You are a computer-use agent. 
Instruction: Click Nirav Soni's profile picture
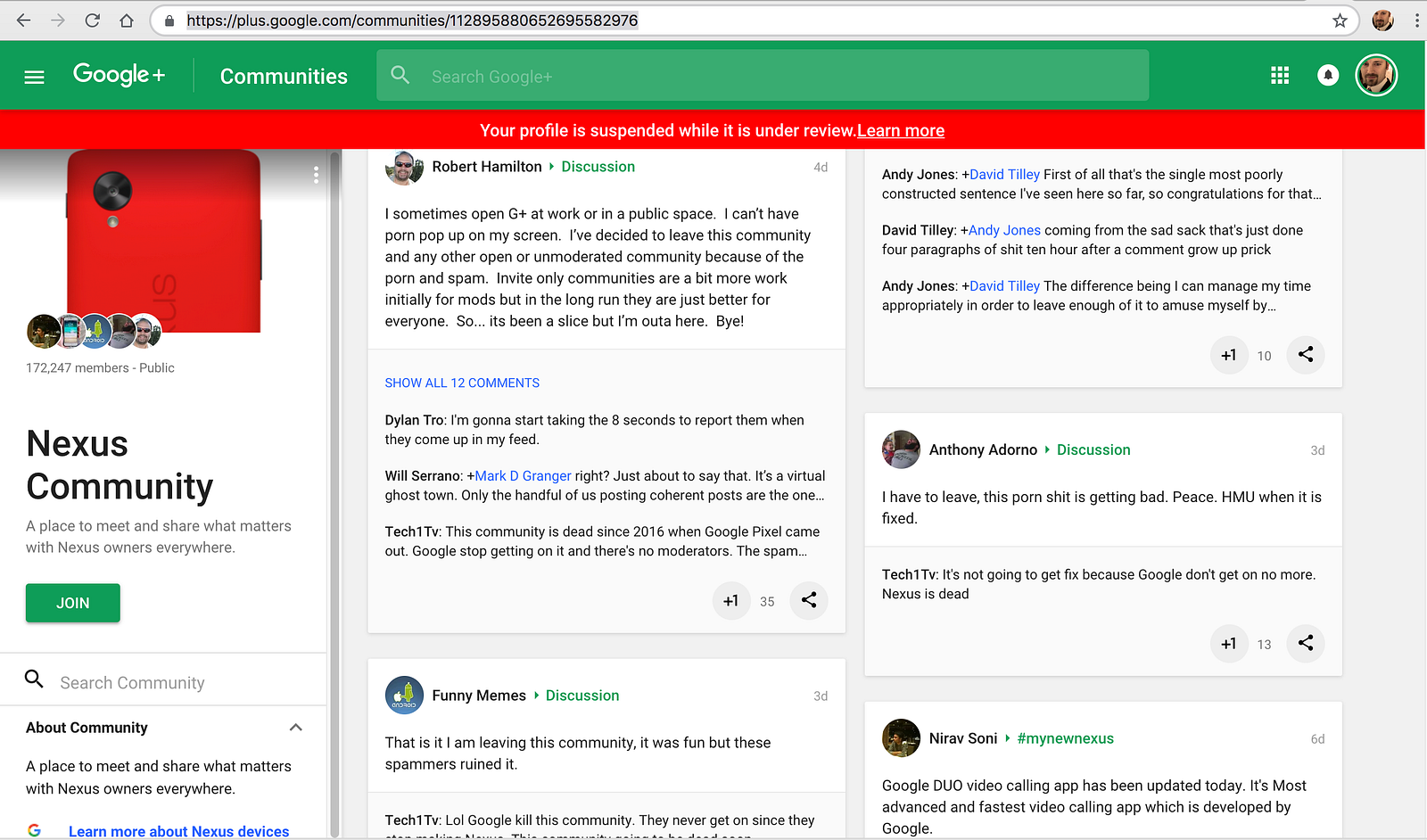[x=901, y=738]
